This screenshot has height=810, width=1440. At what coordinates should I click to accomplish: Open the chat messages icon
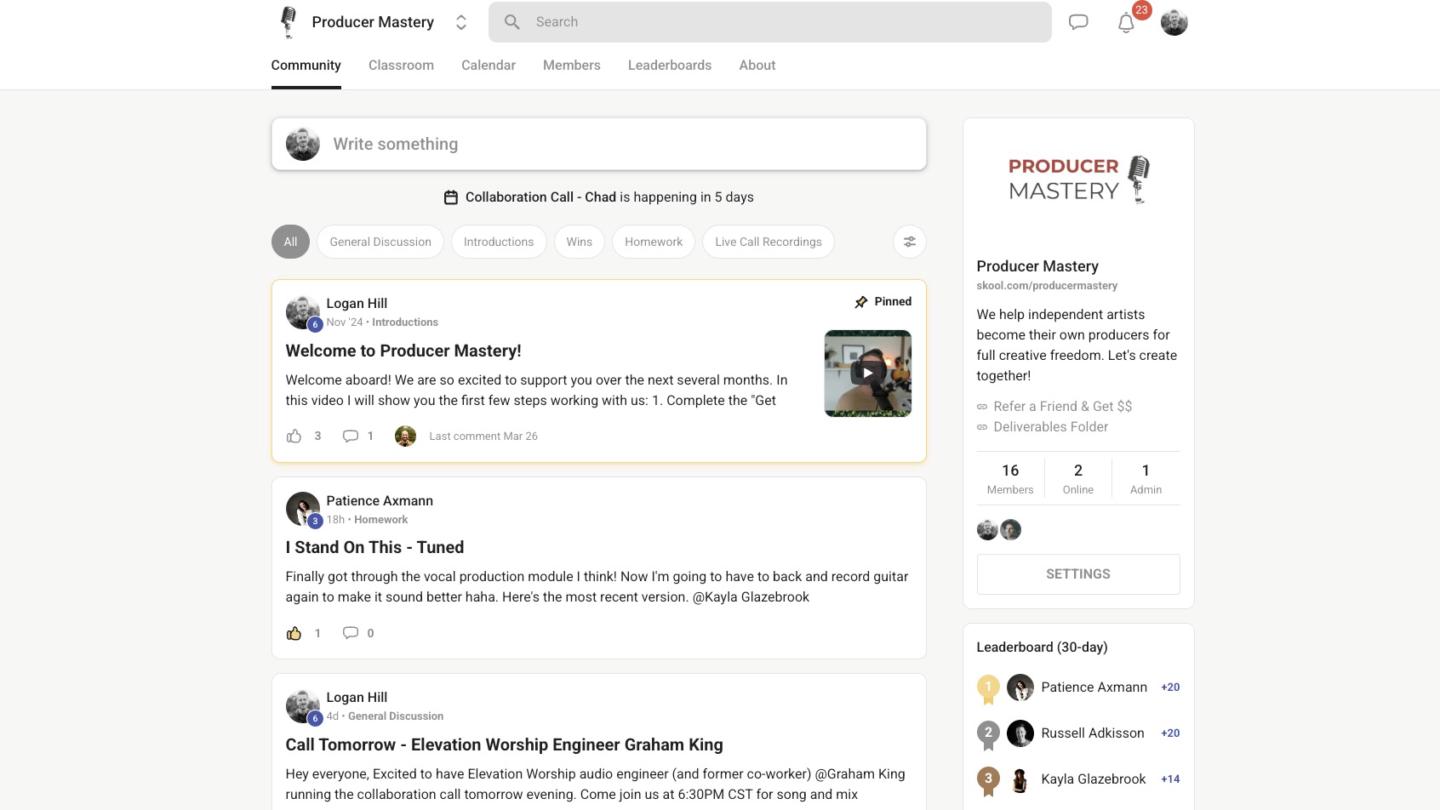tap(1078, 22)
